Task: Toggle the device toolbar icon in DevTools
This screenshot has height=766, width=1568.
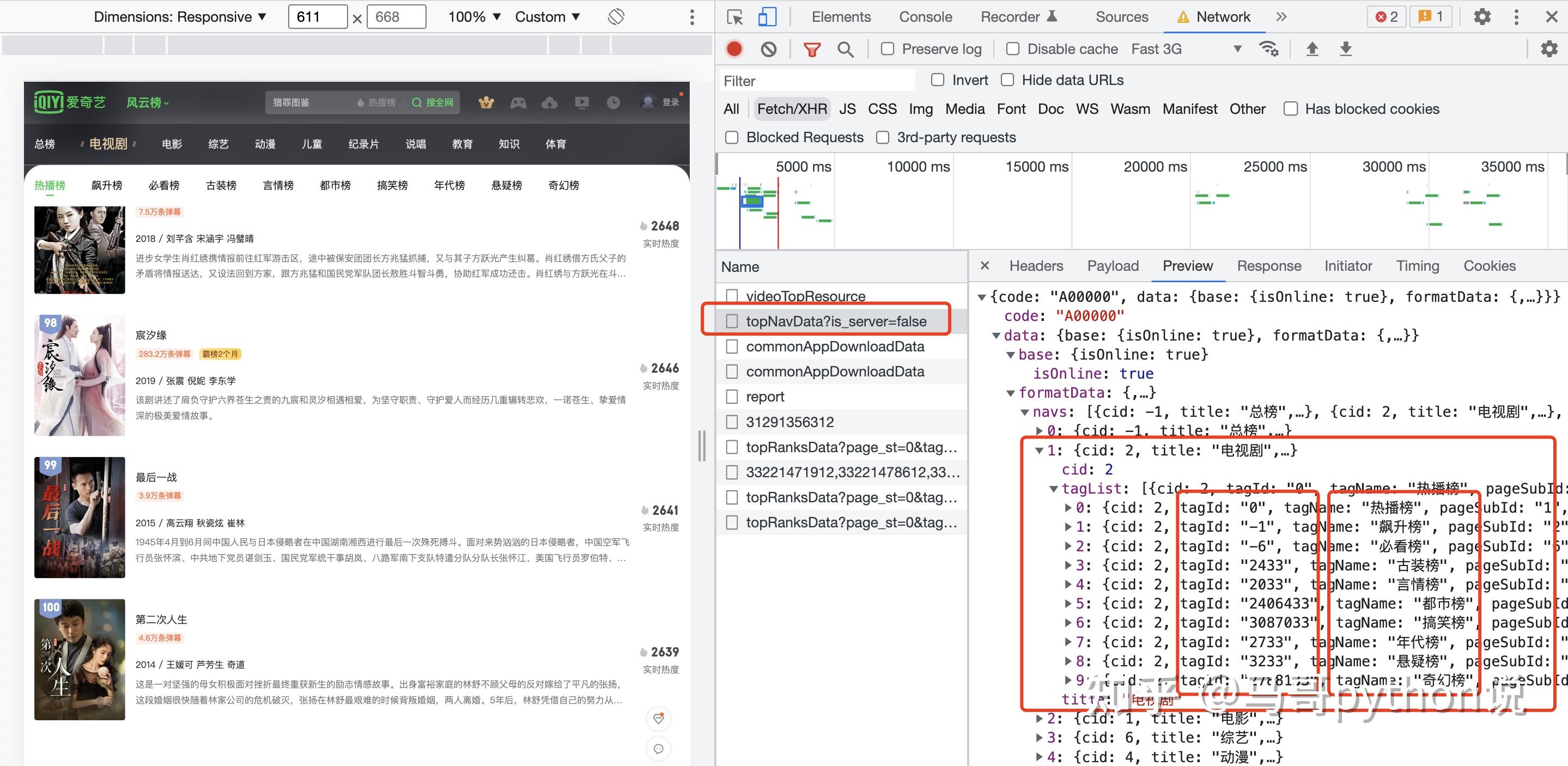Action: (767, 17)
